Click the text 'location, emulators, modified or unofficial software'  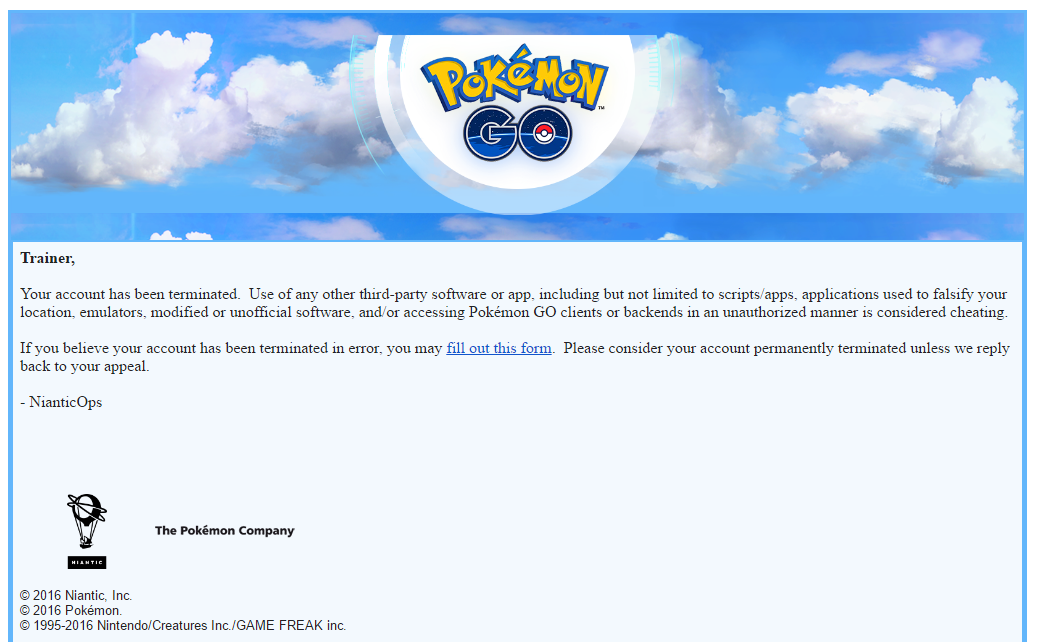click(x=187, y=312)
